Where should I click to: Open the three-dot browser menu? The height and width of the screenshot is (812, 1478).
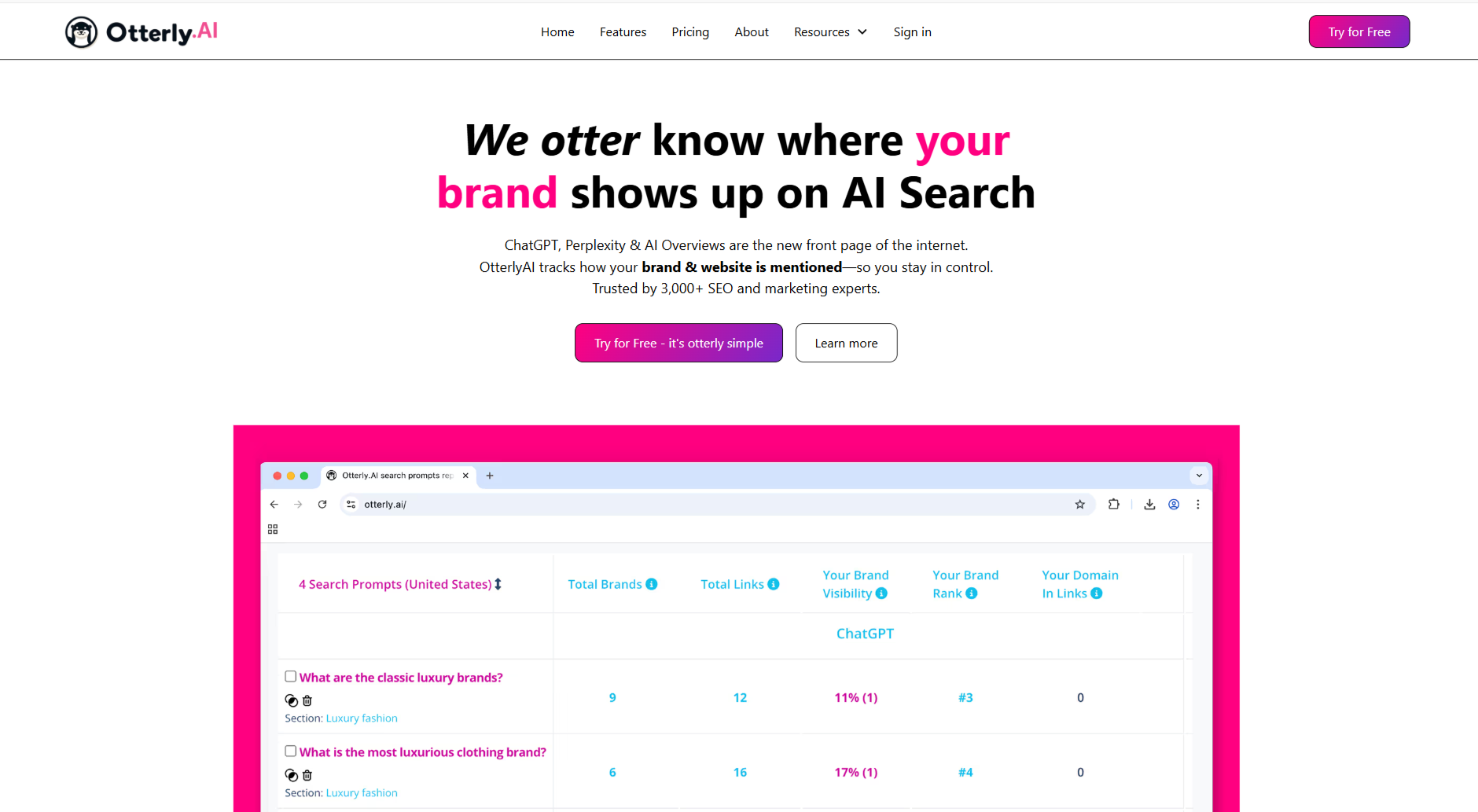pos(1198,505)
